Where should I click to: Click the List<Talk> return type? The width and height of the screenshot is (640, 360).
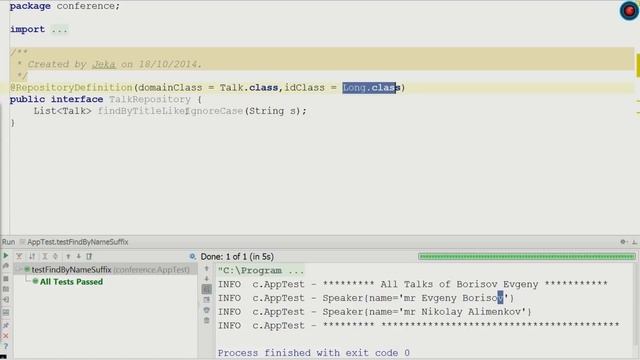click(62, 111)
